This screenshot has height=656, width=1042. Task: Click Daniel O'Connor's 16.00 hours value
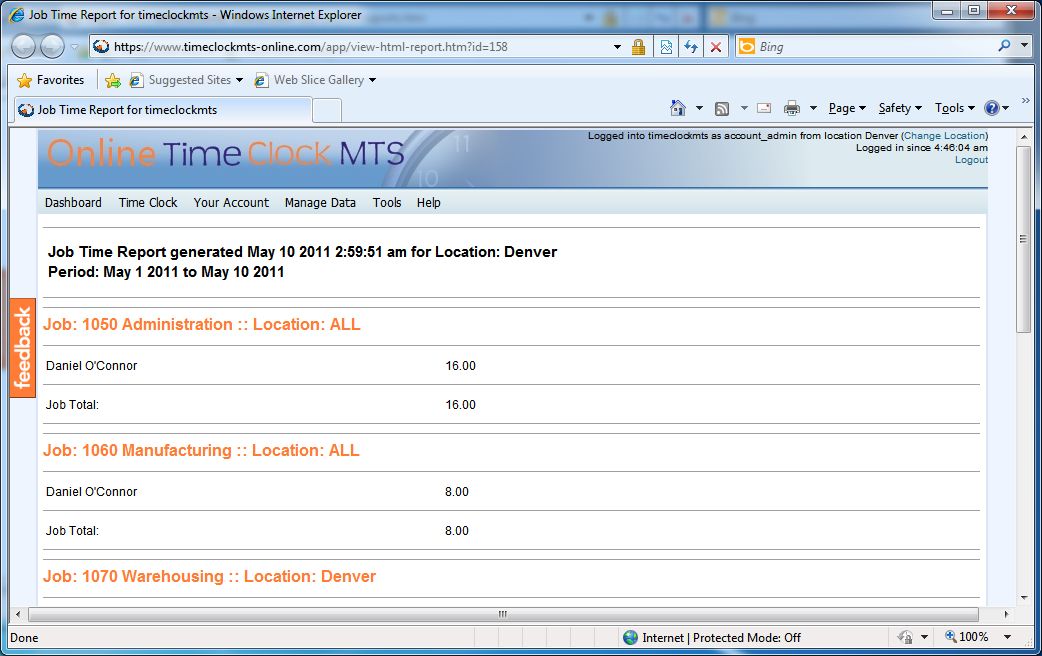pyautogui.click(x=461, y=366)
